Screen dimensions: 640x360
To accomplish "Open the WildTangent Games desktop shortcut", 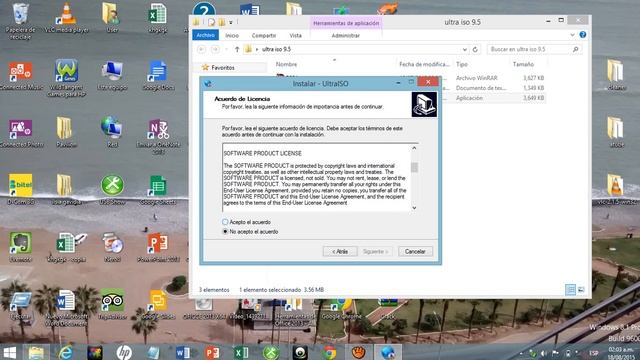I will pyautogui.click(x=67, y=79).
